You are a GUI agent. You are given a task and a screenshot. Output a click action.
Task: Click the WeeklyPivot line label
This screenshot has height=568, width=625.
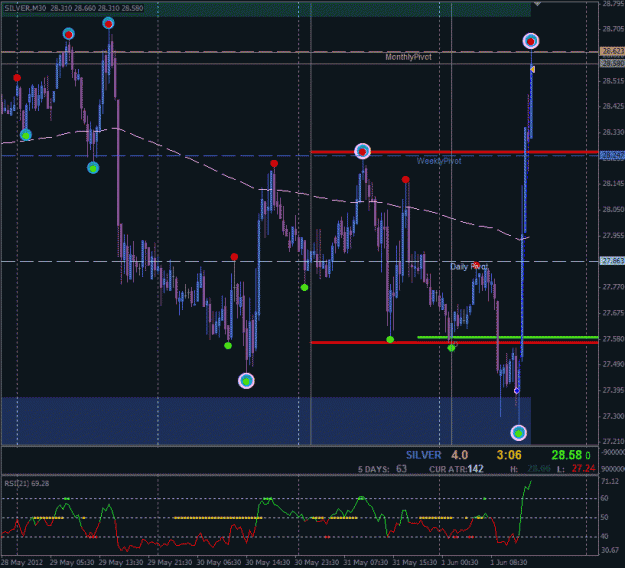pyautogui.click(x=439, y=161)
